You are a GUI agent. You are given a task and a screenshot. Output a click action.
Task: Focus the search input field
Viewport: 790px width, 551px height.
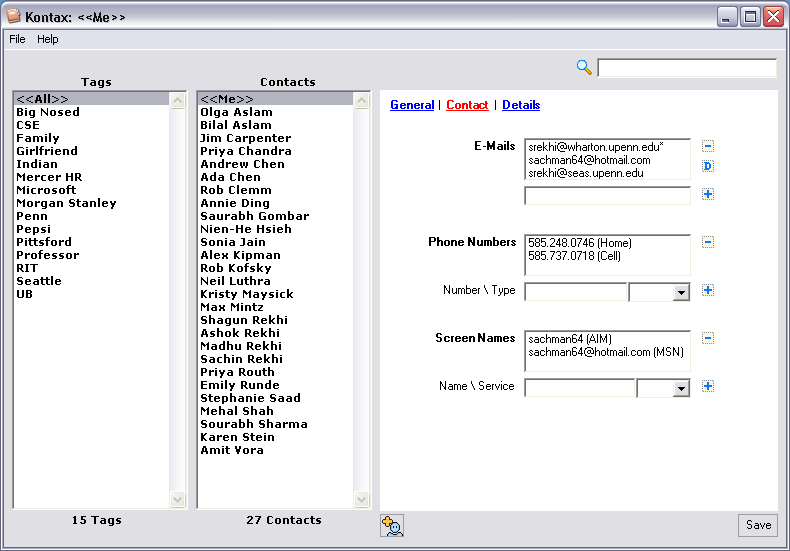point(687,68)
